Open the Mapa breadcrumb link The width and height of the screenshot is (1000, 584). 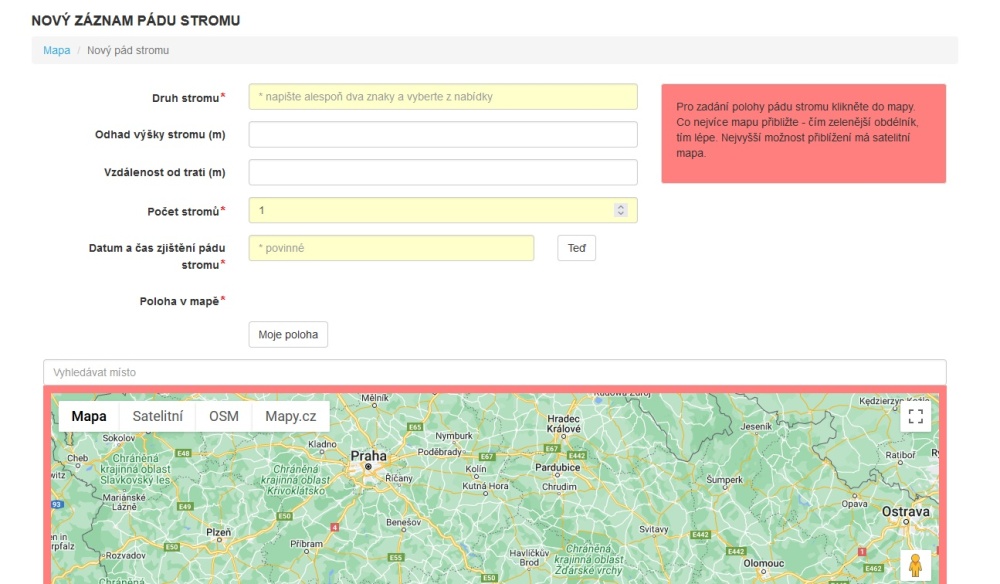coord(57,50)
